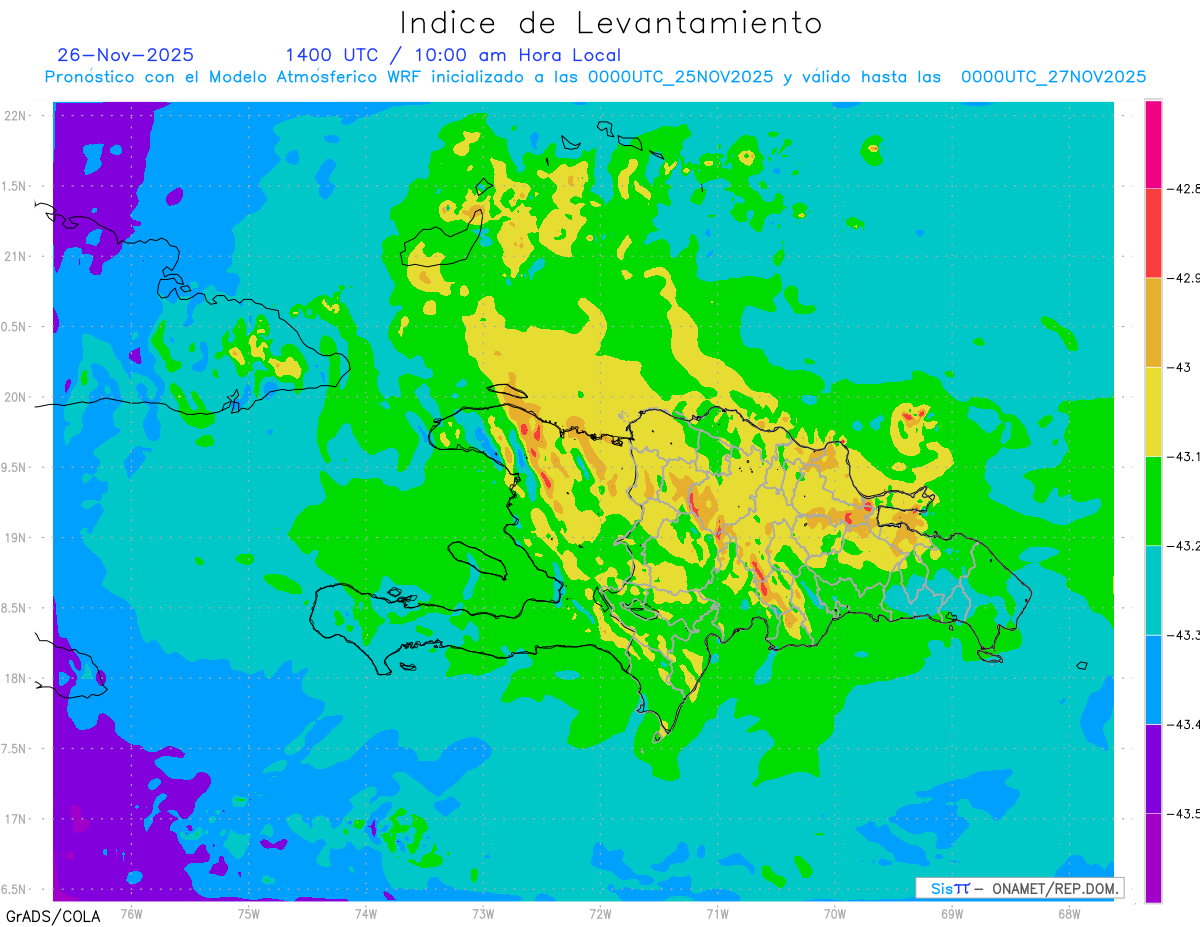Viewport: 1200px width, 927px height.
Task: Click the '73W' longitude label
Action: click(483, 913)
